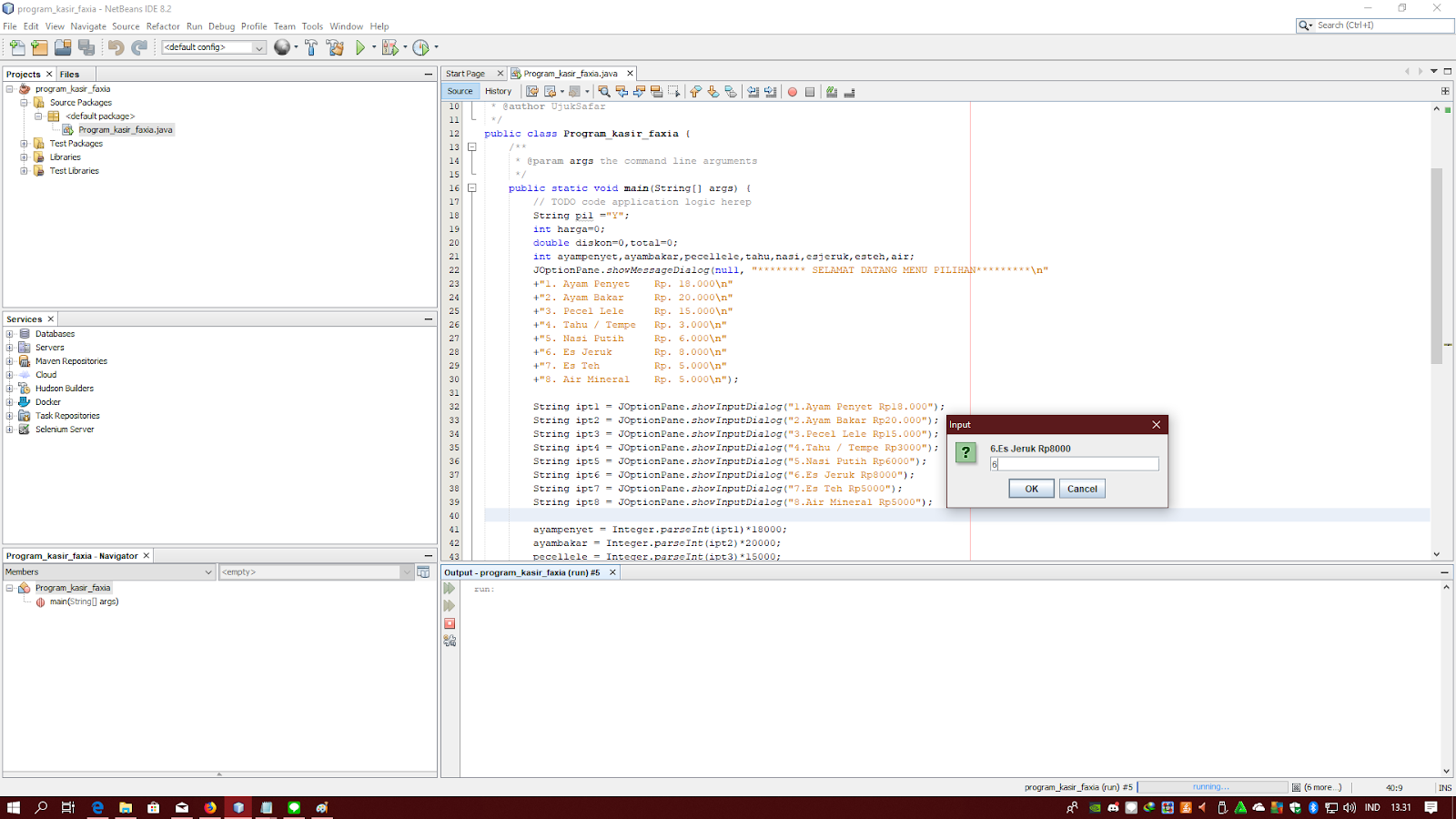Image resolution: width=1456 pixels, height=819 pixels.
Task: Open the Windows notification center
Action: (x=1431, y=807)
